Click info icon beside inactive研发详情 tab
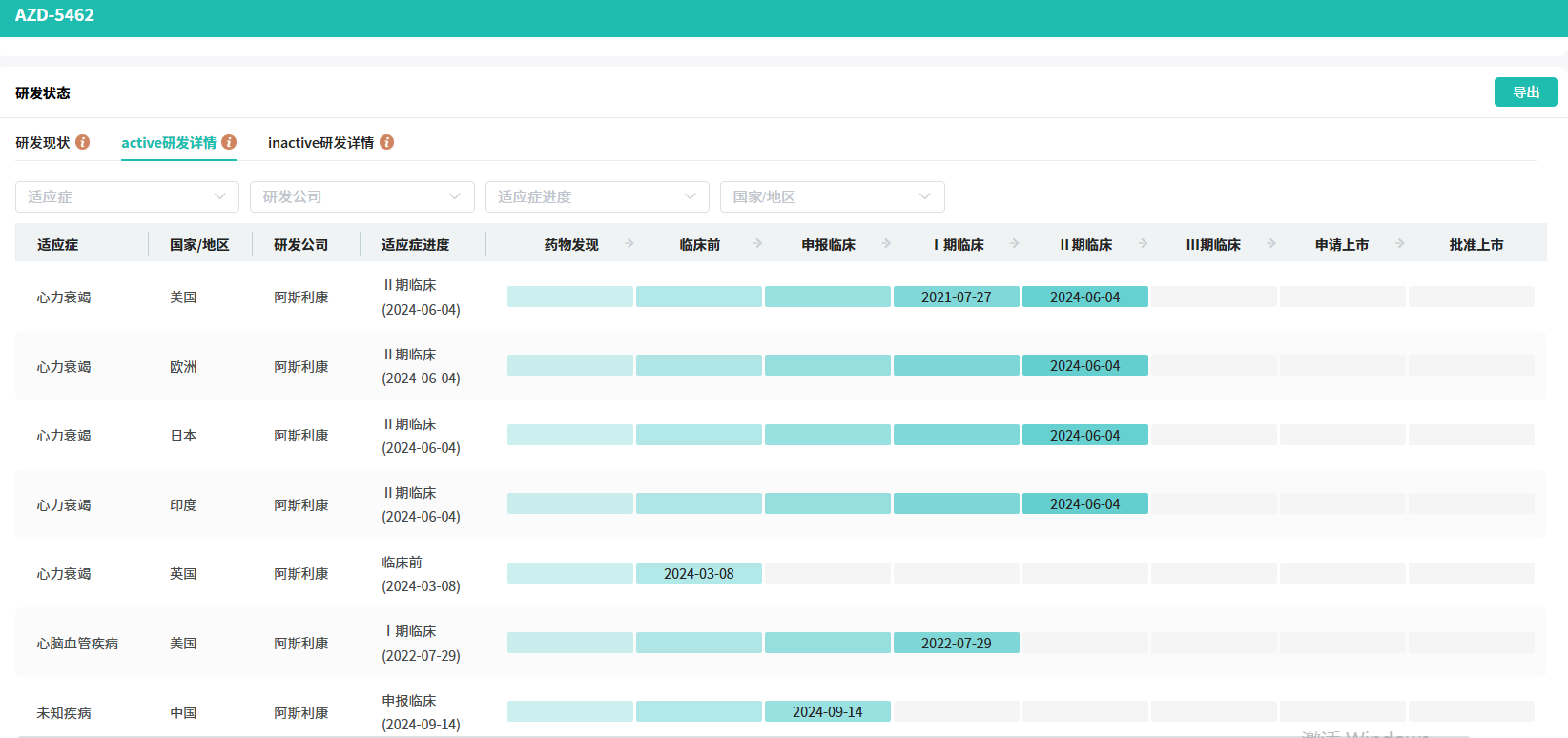Screen dimensions: 1568x738 [x=386, y=142]
